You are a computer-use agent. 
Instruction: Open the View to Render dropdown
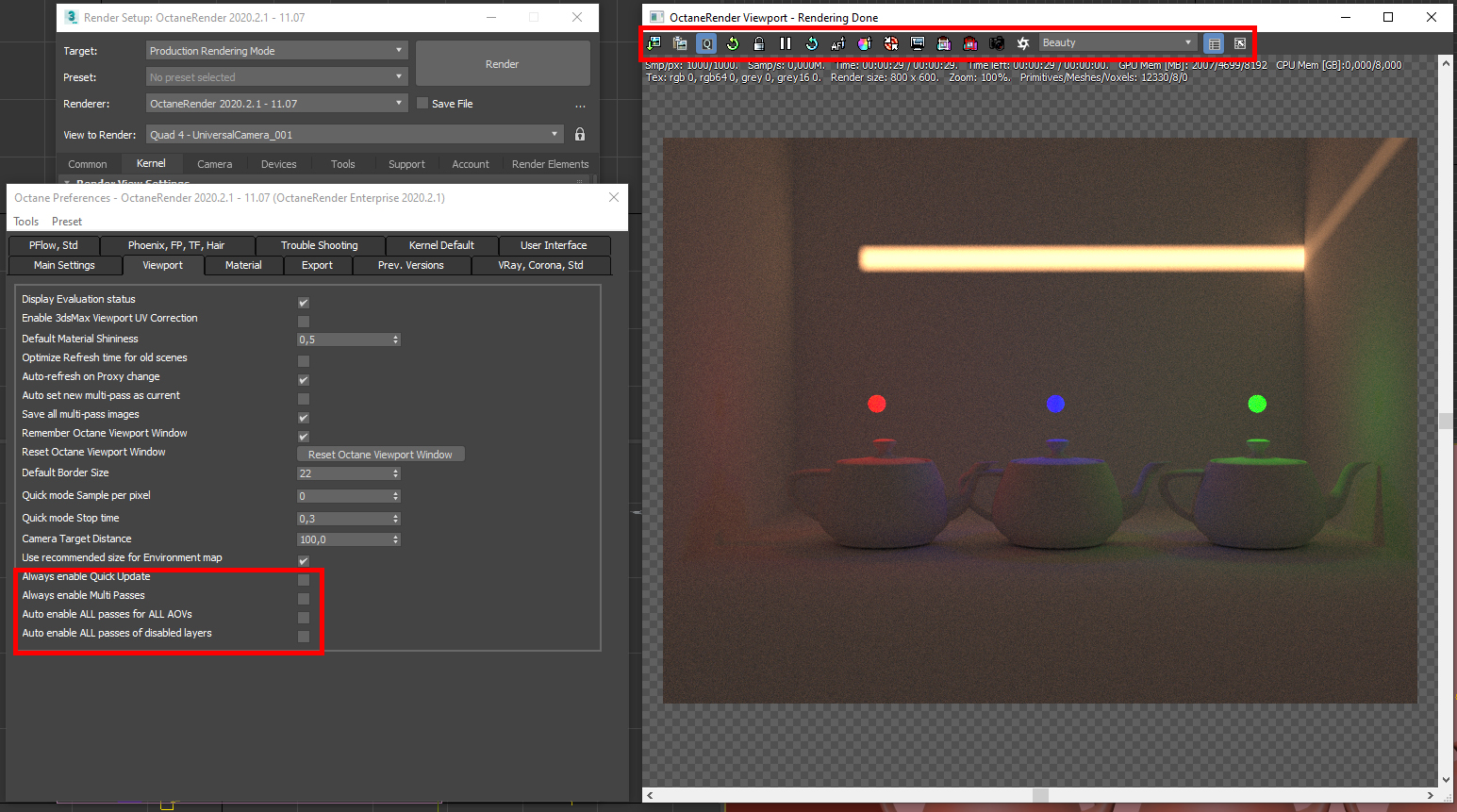[x=355, y=135]
